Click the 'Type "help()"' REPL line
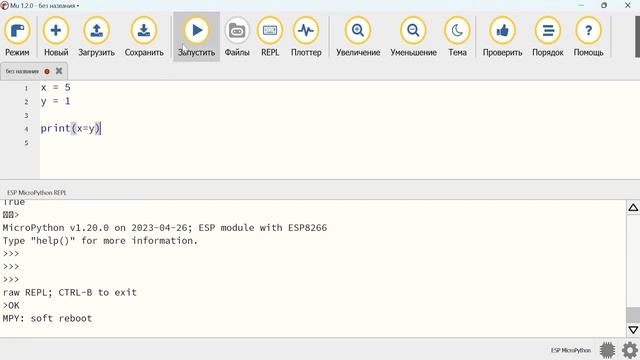 pyautogui.click(x=100, y=240)
